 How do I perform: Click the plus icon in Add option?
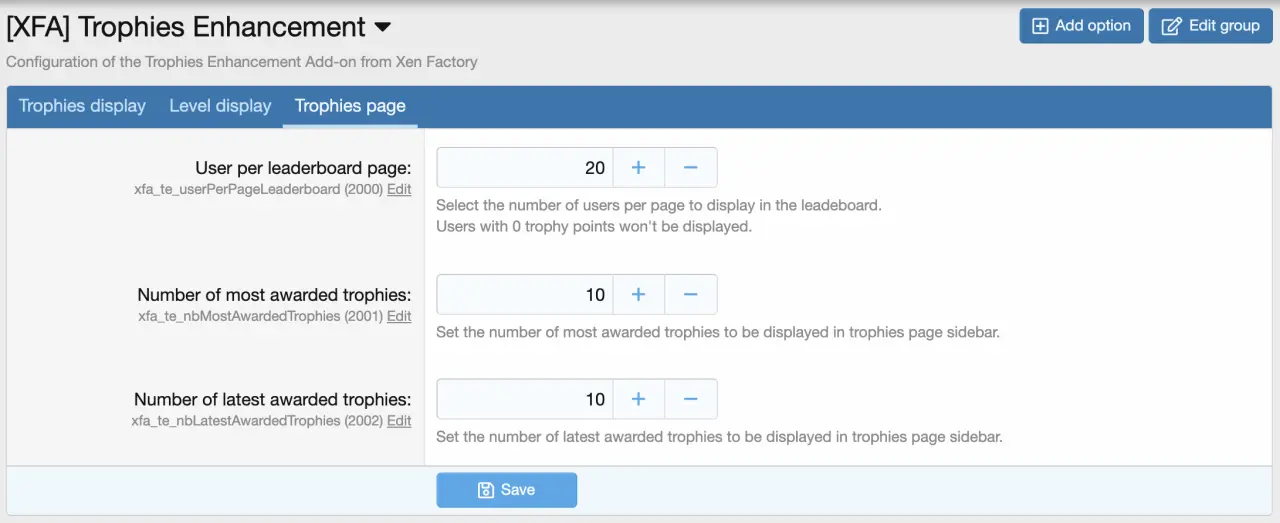pos(1040,26)
